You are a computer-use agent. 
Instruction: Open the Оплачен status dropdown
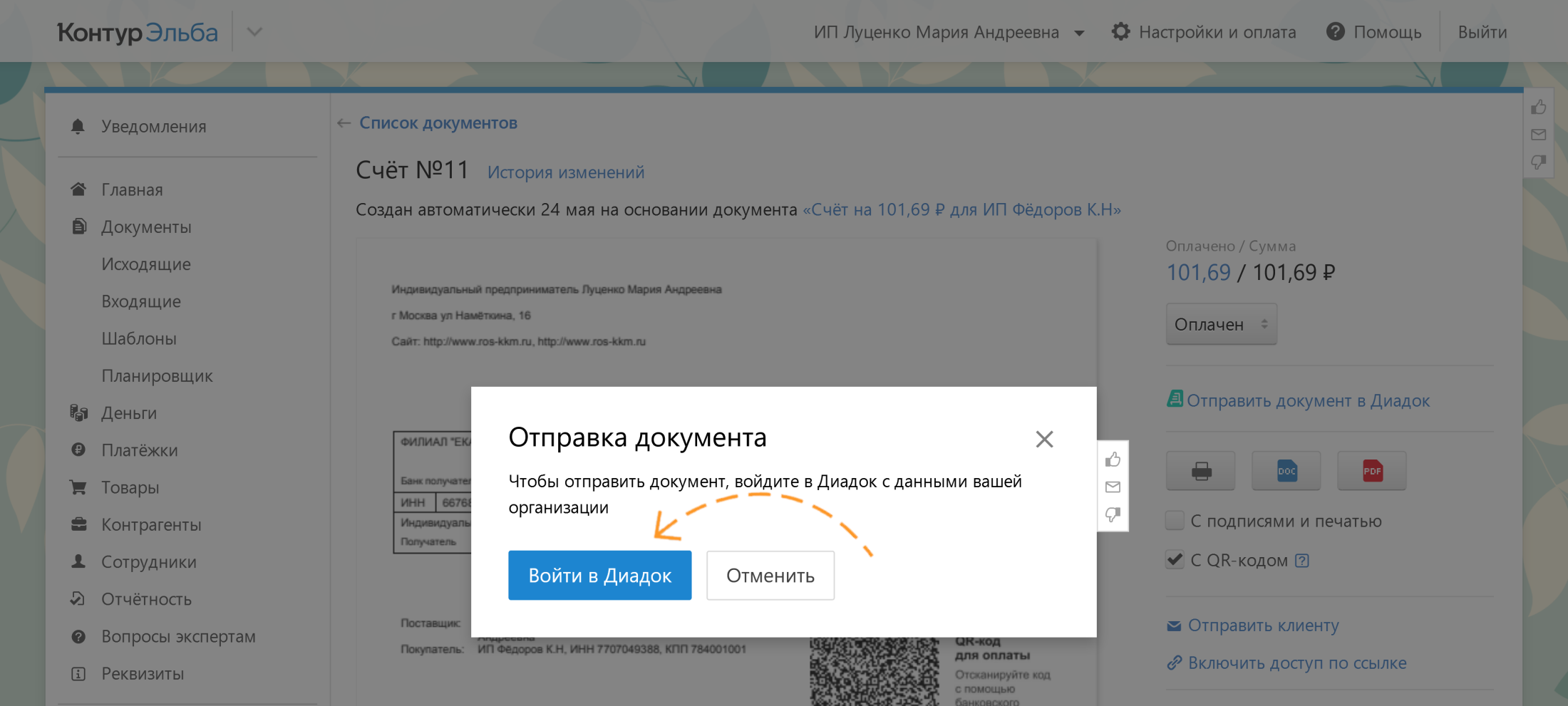[x=1221, y=323]
